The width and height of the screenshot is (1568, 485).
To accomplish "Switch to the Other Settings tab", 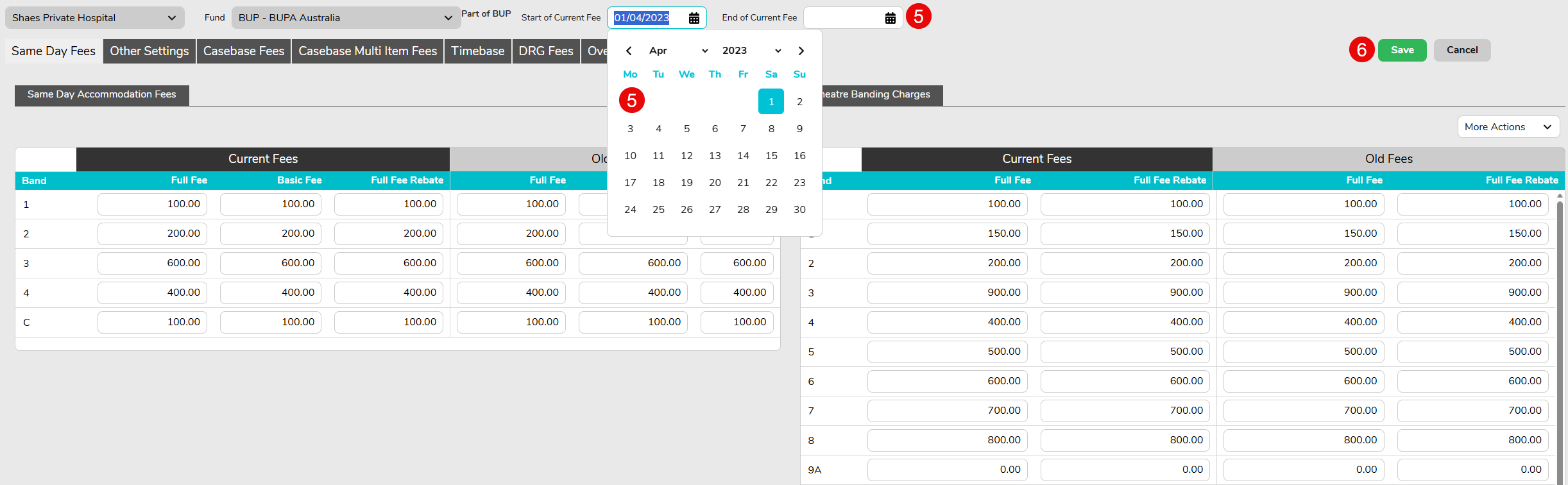I will point(149,51).
